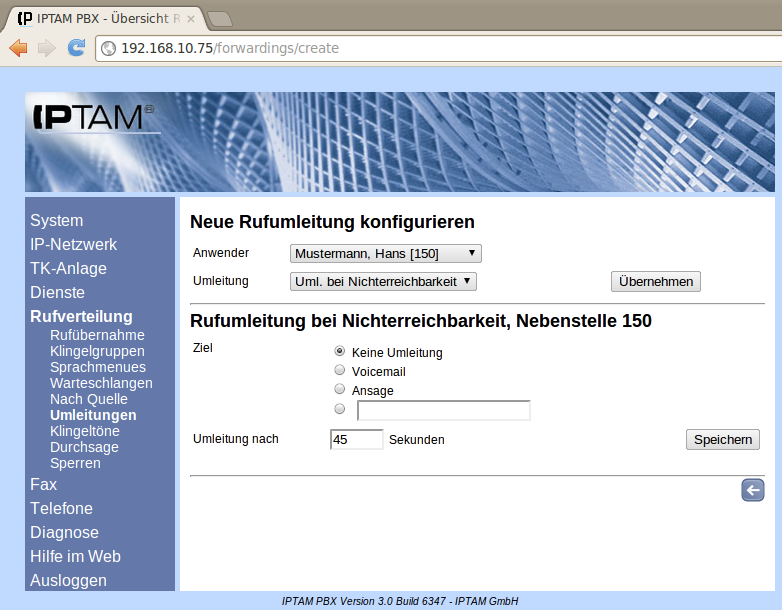Close the IPTAM PBX browser tab
Viewport: 782px width, 610px height.
(x=191, y=18)
